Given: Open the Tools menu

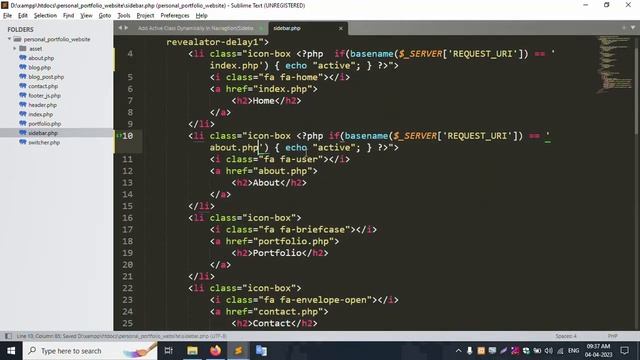Looking at the screenshot, I should pyautogui.click(x=124, y=16).
